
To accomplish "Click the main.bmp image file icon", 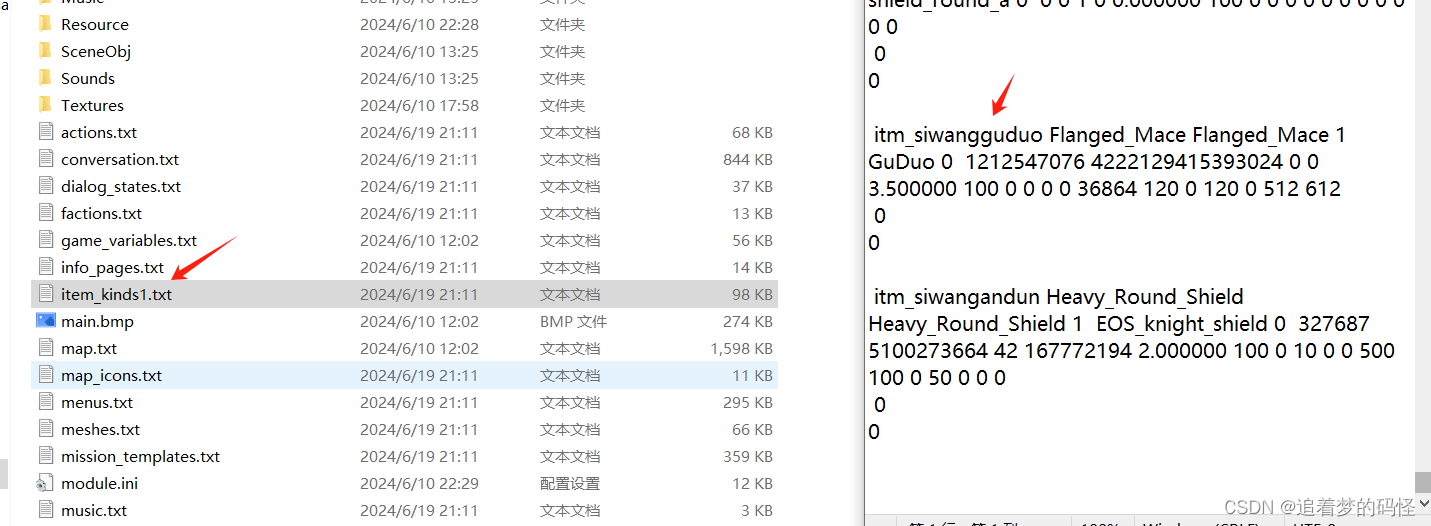I will click(45, 321).
